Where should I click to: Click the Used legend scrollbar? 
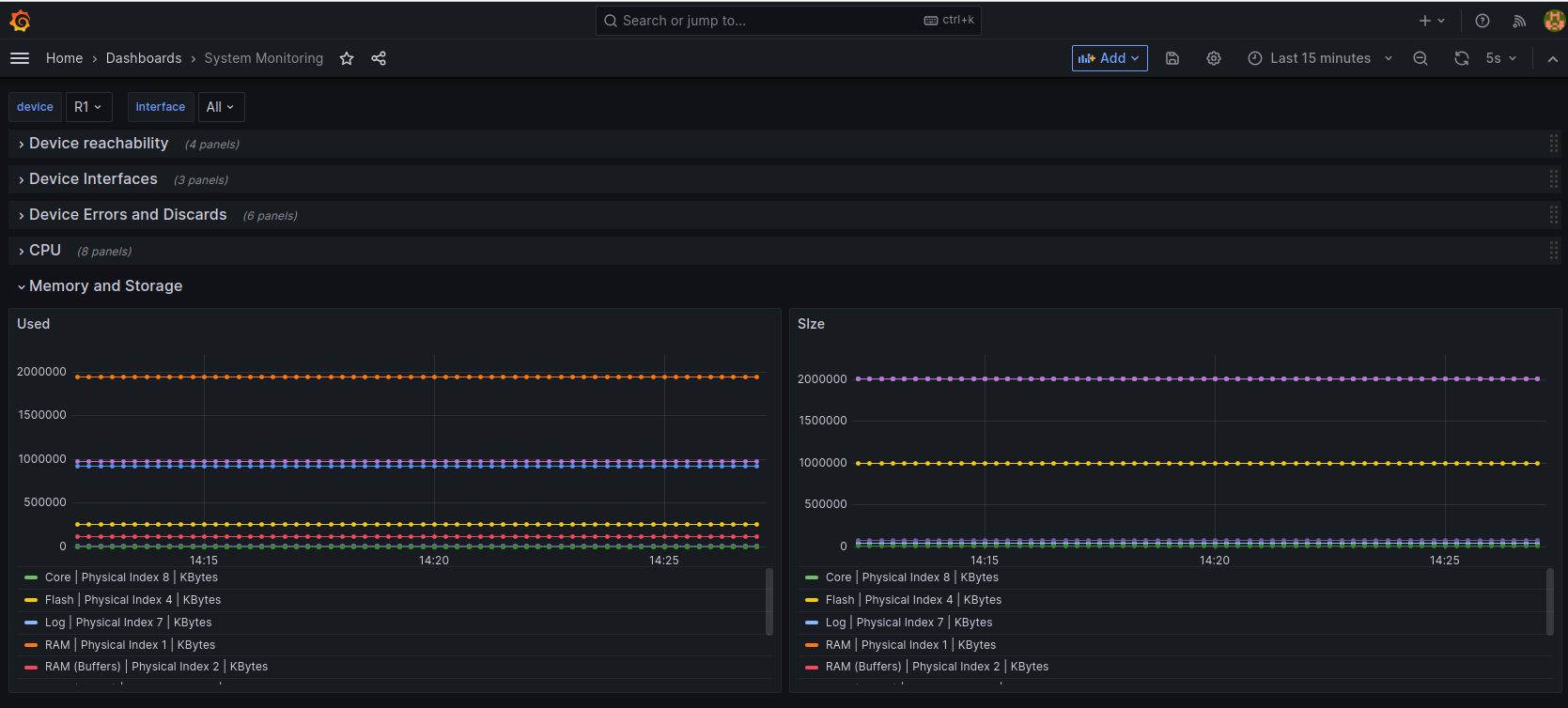point(769,601)
